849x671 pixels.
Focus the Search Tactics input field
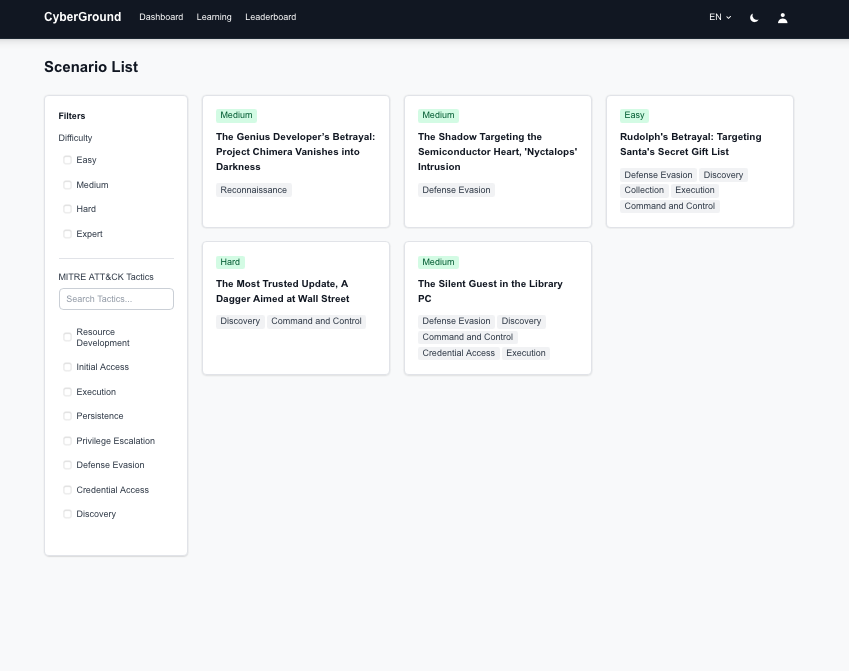(x=116, y=299)
